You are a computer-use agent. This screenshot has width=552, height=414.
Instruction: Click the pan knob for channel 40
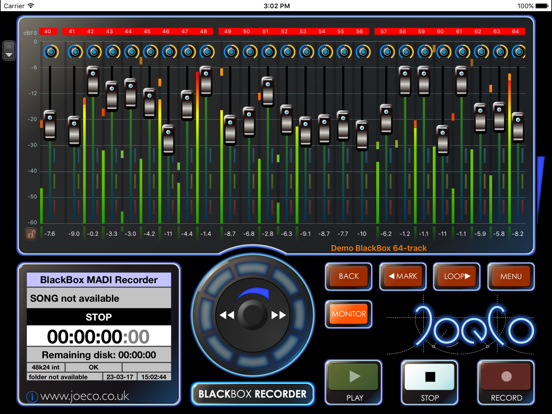pyautogui.click(x=51, y=52)
